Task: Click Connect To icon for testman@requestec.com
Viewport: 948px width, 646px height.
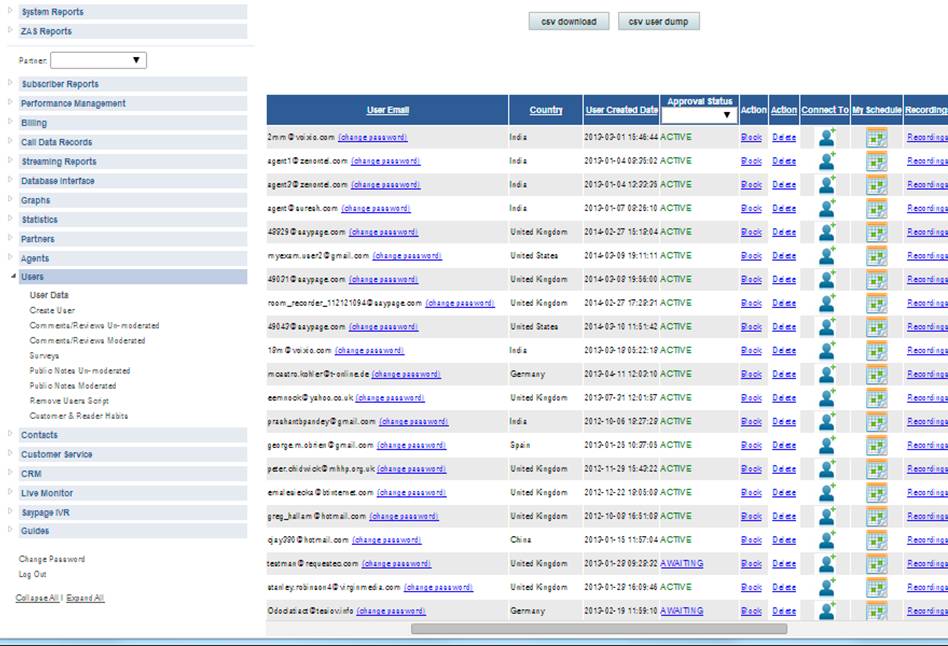Action: click(x=826, y=564)
